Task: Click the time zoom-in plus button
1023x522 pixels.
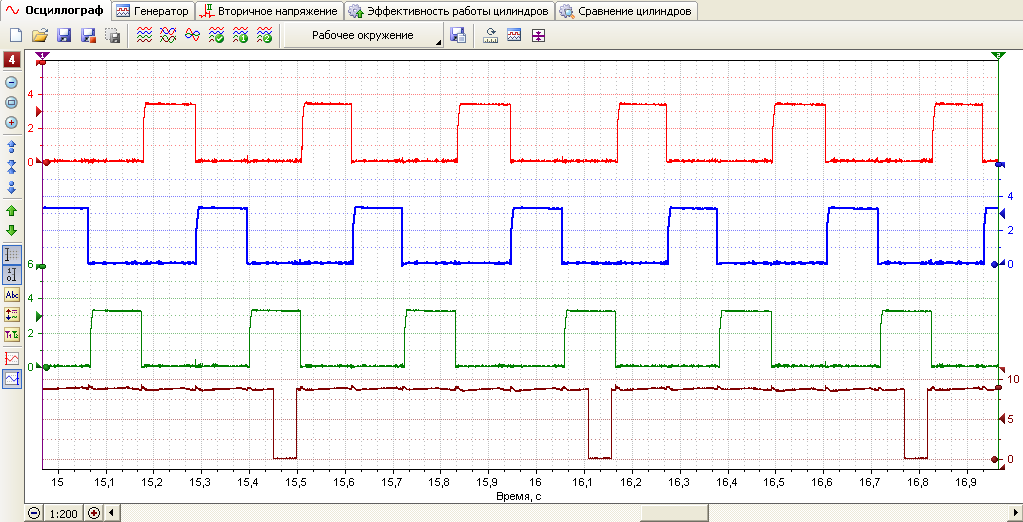Action: 93,514
